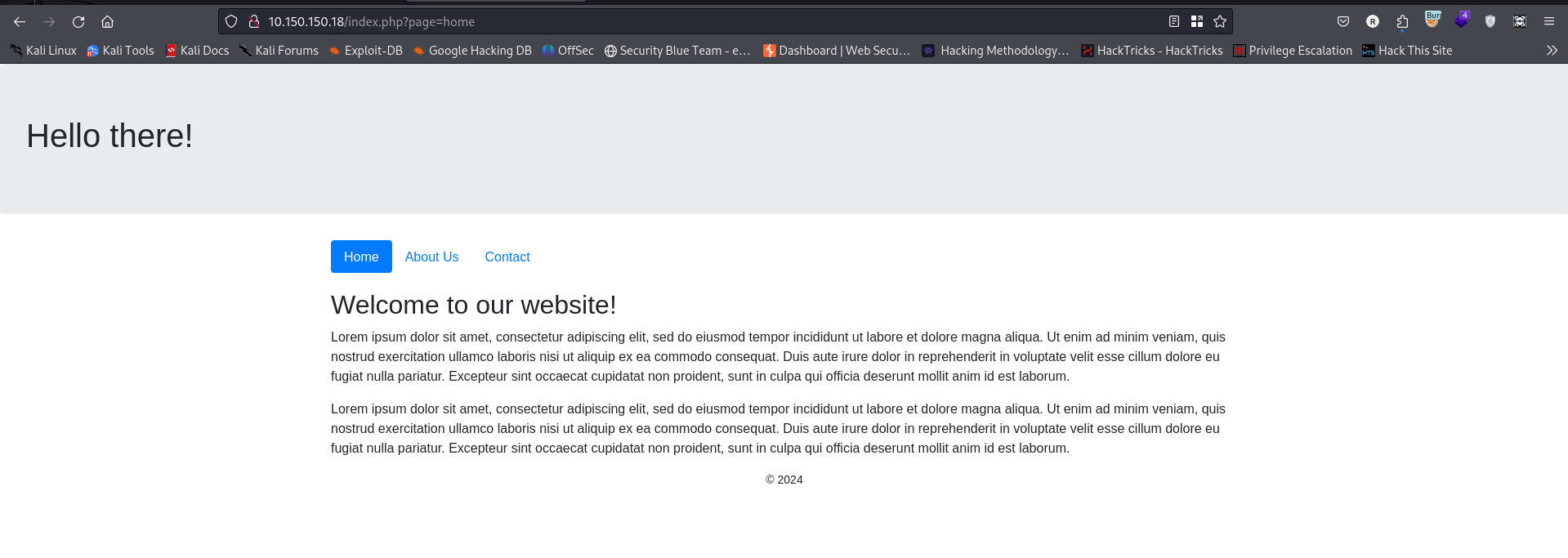The width and height of the screenshot is (1568, 558).
Task: Bookmark this page with the star icon
Action: tap(1220, 22)
